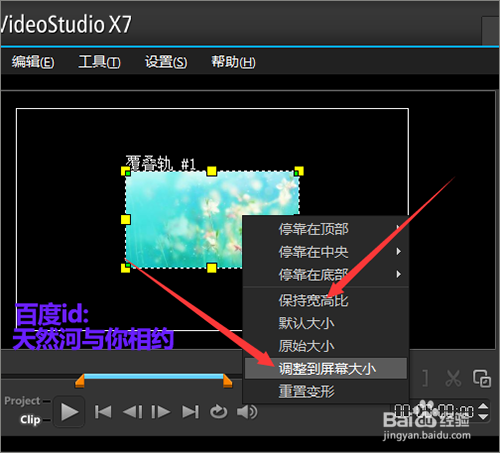This screenshot has height=453, width=500.
Task: Open the 工具(T) menu
Action: click(99, 62)
